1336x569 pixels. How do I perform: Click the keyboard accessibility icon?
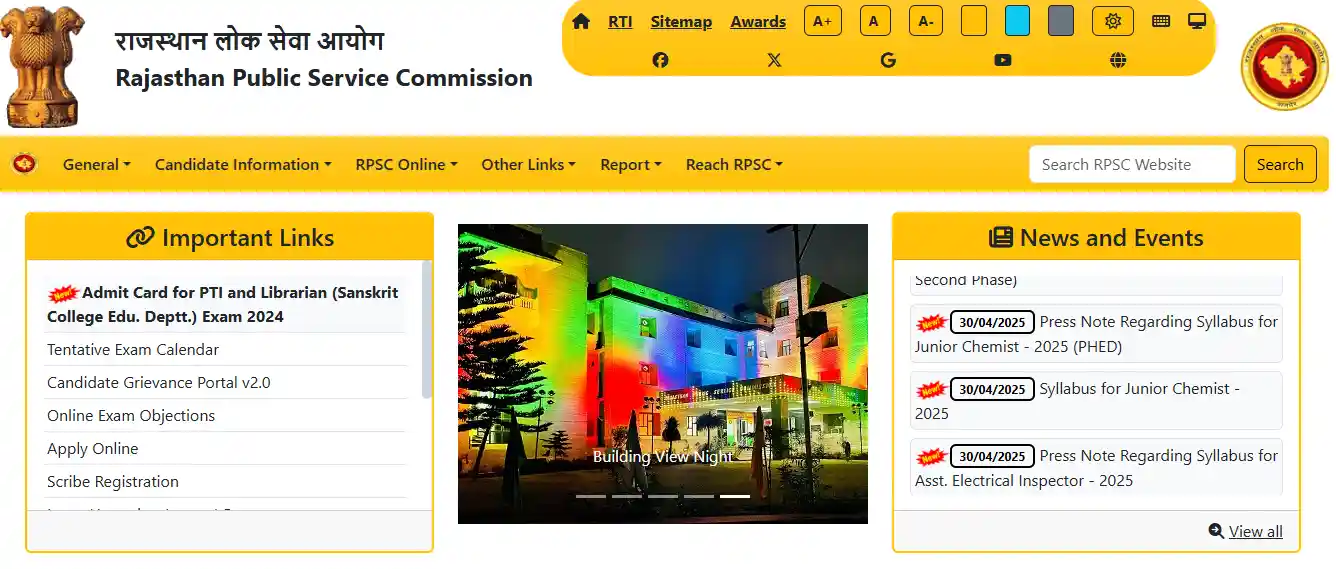tap(1160, 21)
